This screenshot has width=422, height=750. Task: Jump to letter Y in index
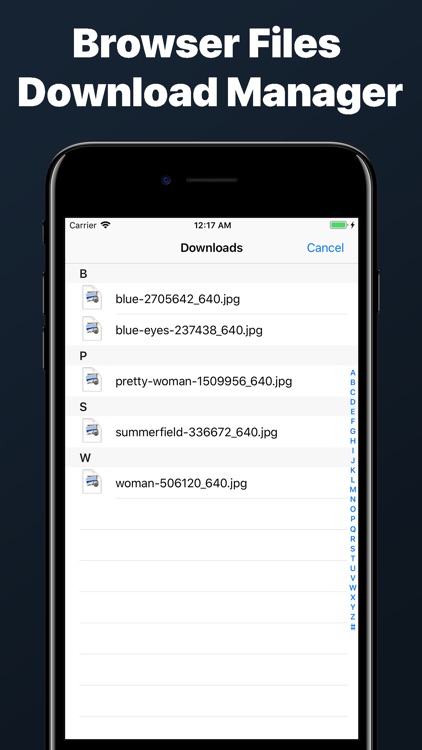(353, 607)
